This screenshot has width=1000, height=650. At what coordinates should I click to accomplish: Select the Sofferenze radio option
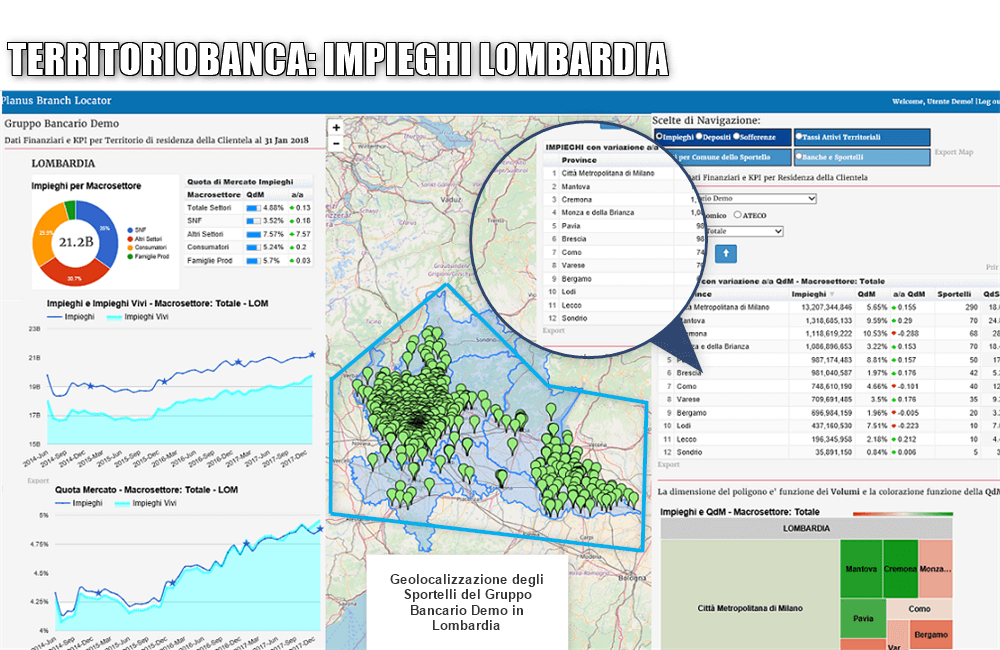pyautogui.click(x=736, y=137)
